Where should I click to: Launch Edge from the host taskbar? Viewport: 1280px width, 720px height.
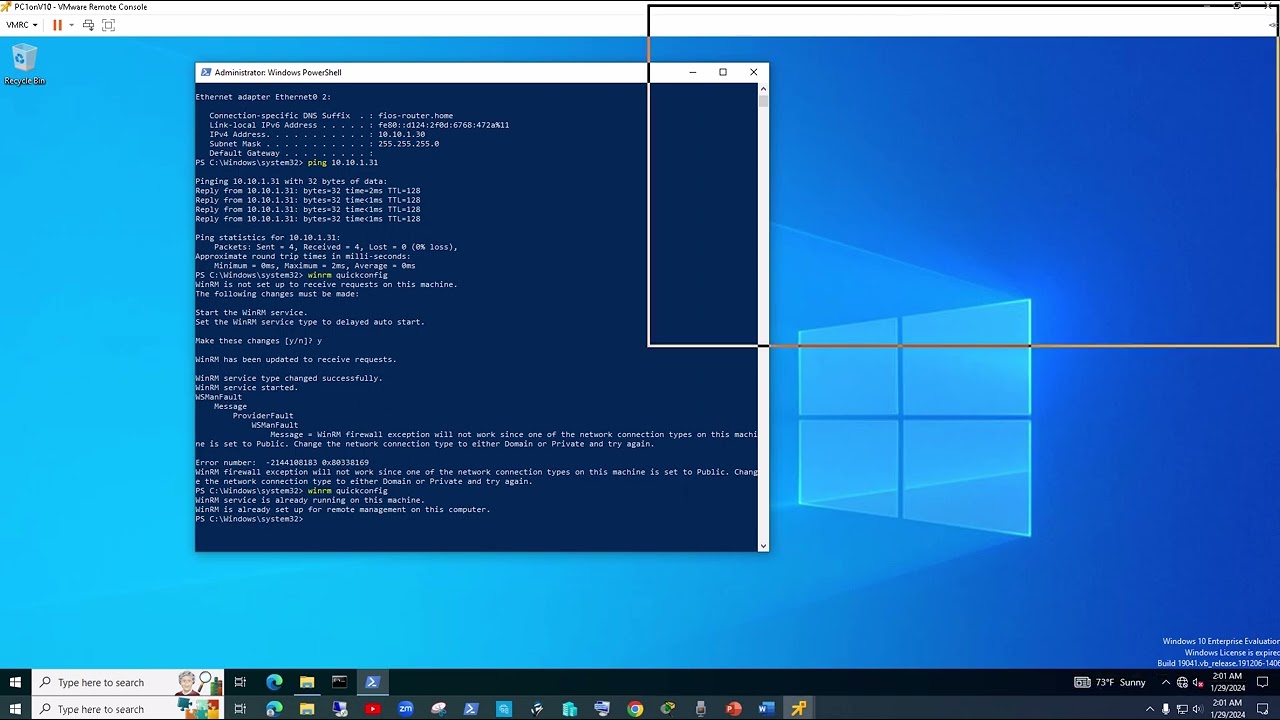(x=274, y=709)
